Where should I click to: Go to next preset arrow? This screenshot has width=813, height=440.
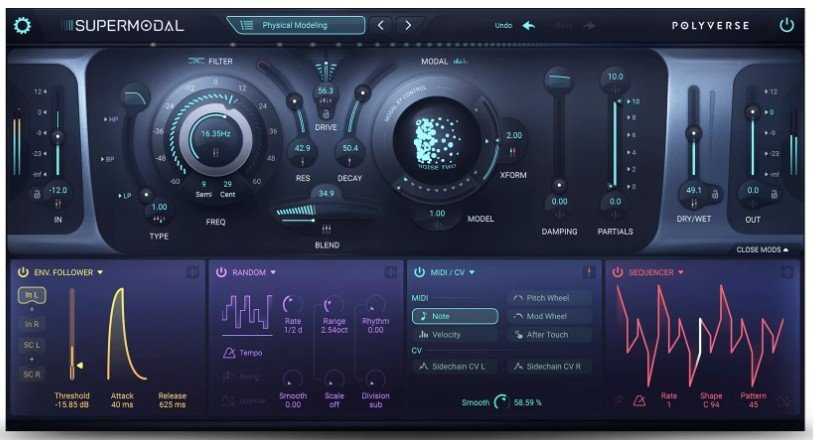[408, 25]
